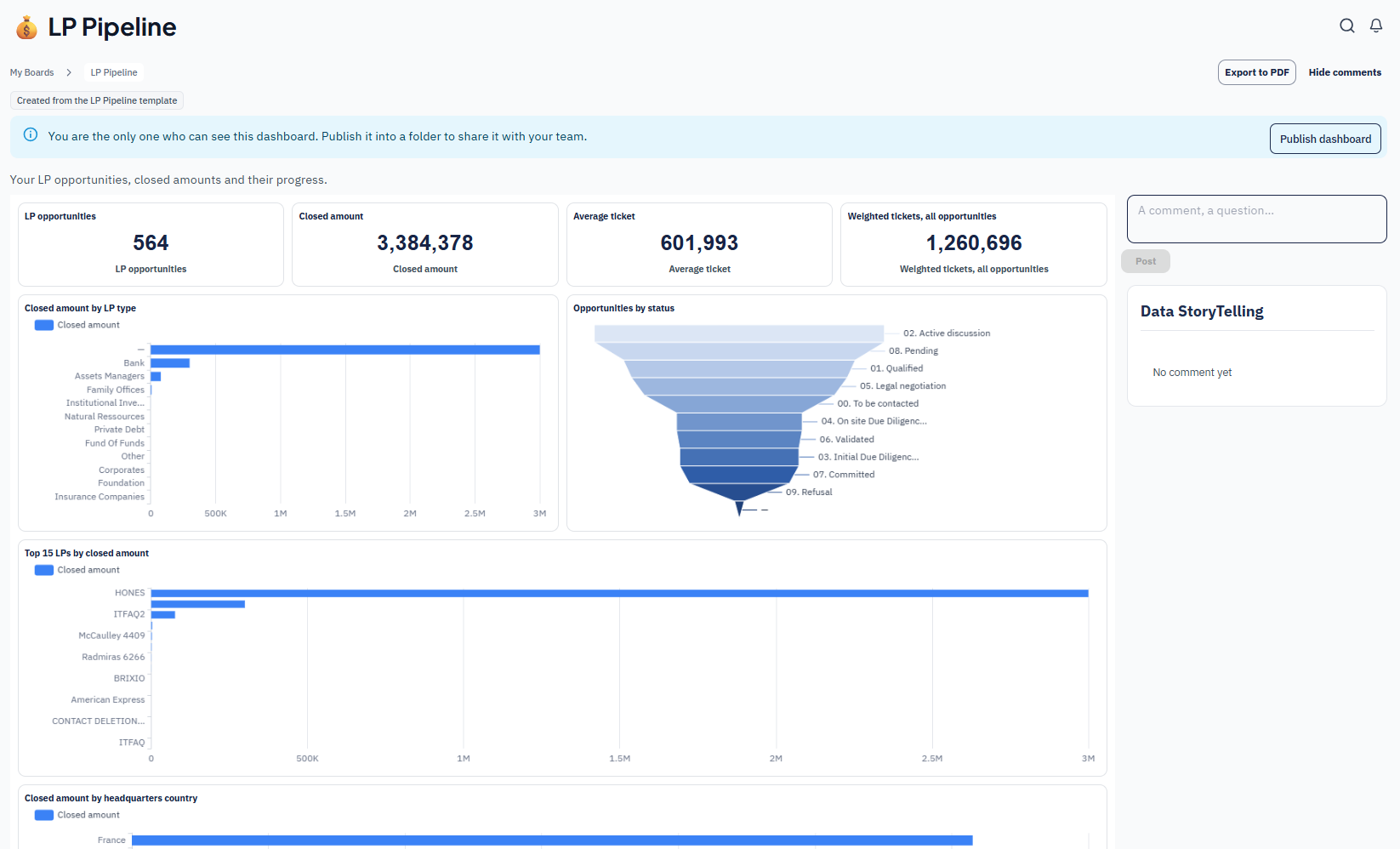Click the breadcrumb chevron after My Boards
The height and width of the screenshot is (849, 1400).
(x=69, y=72)
